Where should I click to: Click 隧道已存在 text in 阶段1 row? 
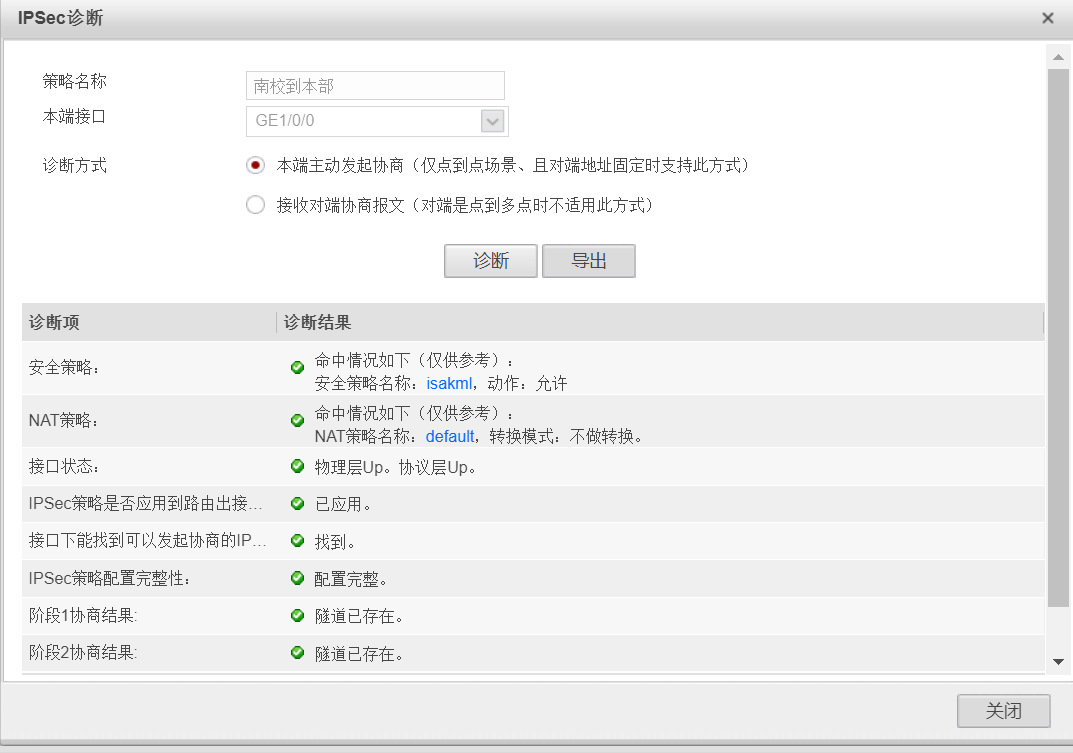click(359, 616)
